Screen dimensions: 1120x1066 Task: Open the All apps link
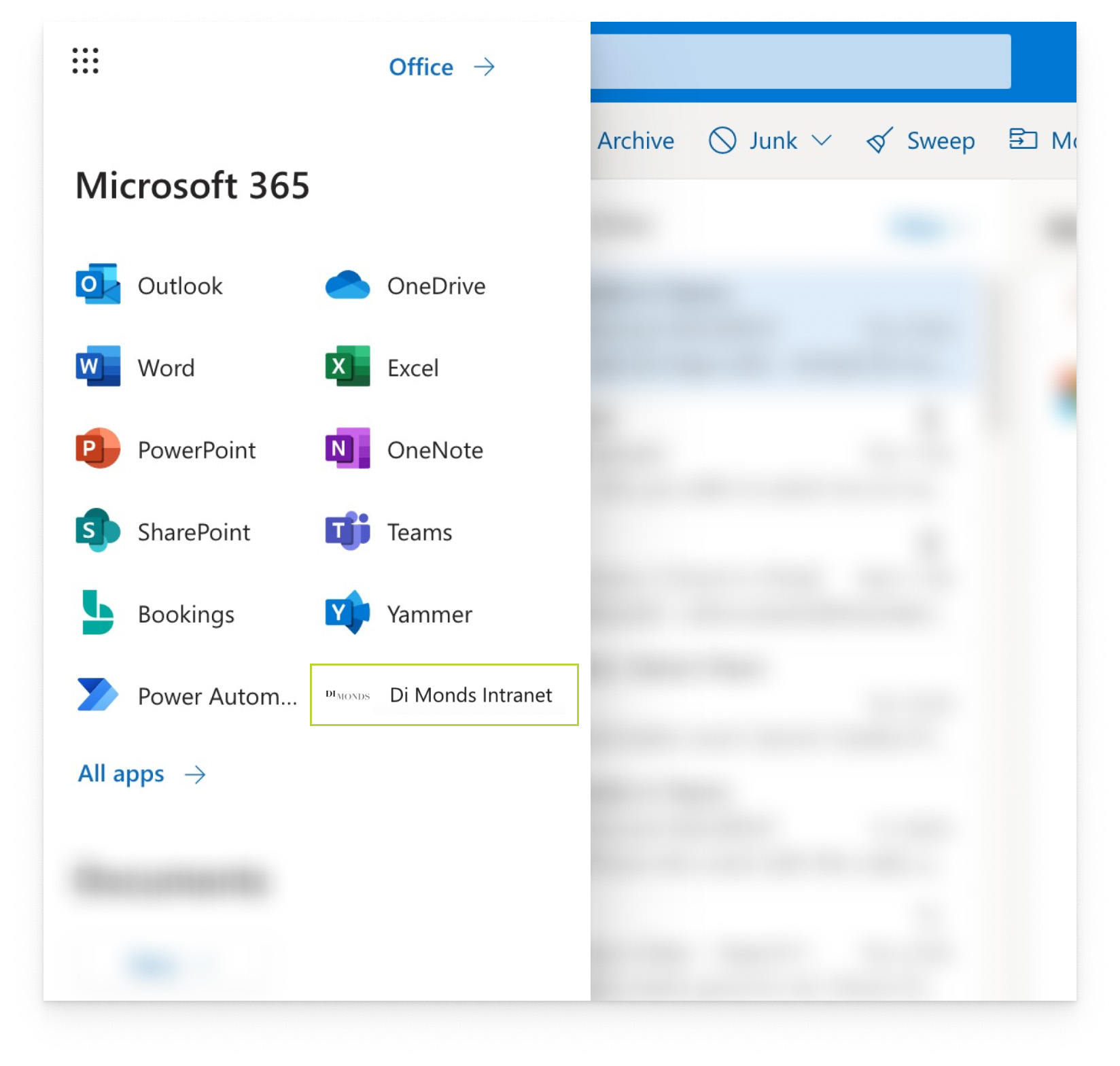pyautogui.click(x=121, y=774)
